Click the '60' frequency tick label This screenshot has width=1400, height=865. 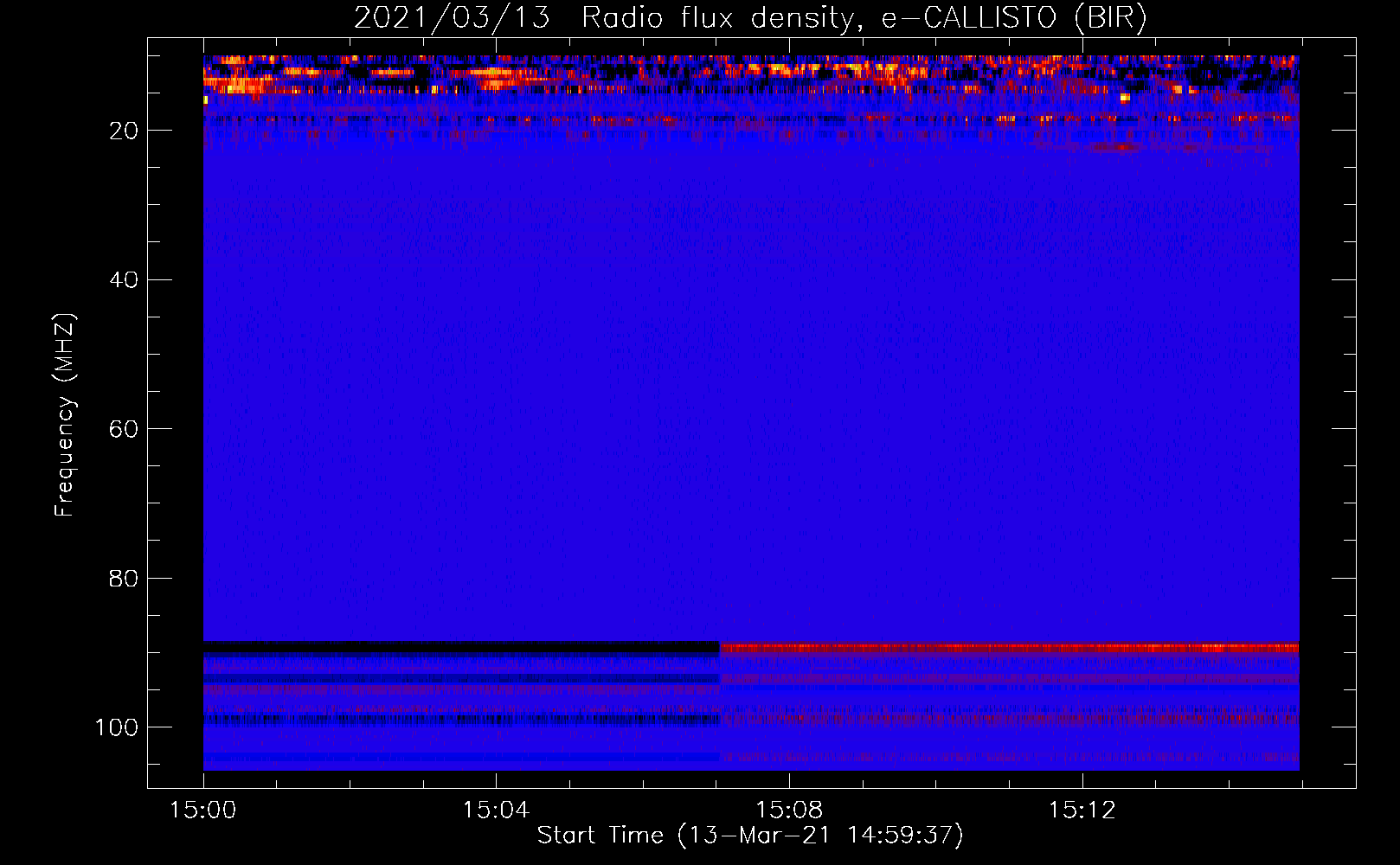pos(124,429)
